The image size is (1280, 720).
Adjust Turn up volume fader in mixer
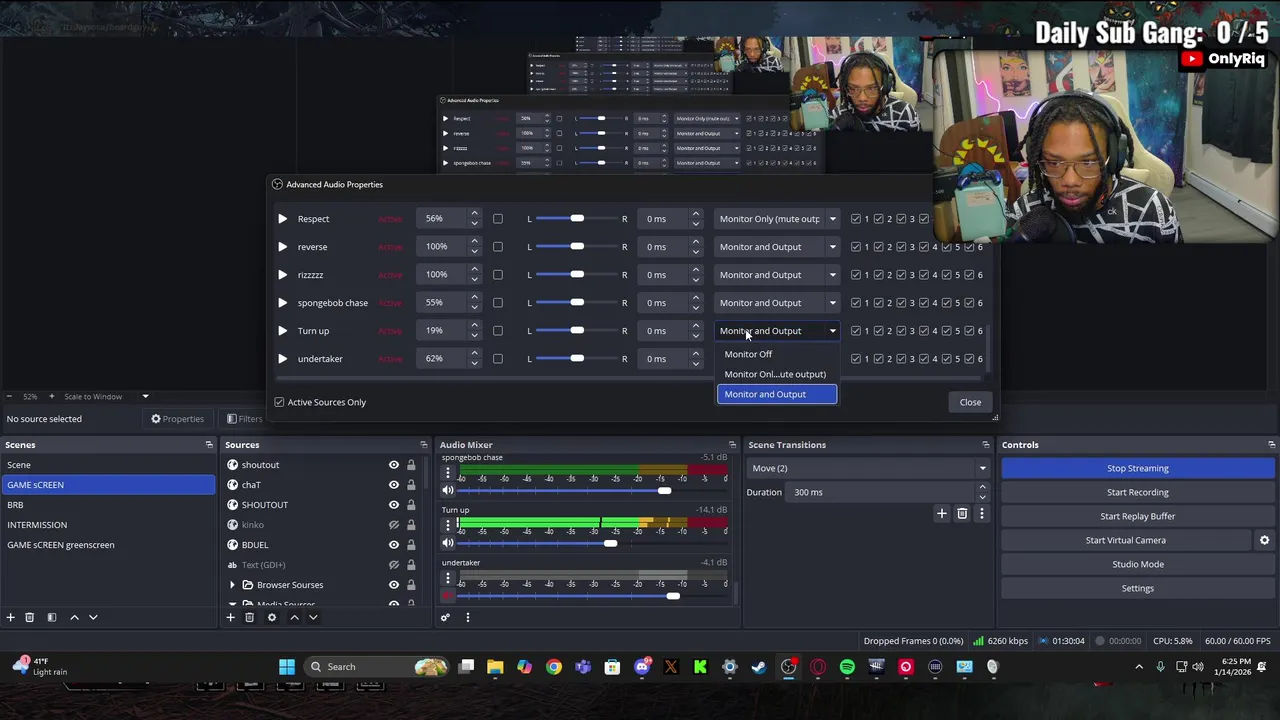click(x=610, y=543)
